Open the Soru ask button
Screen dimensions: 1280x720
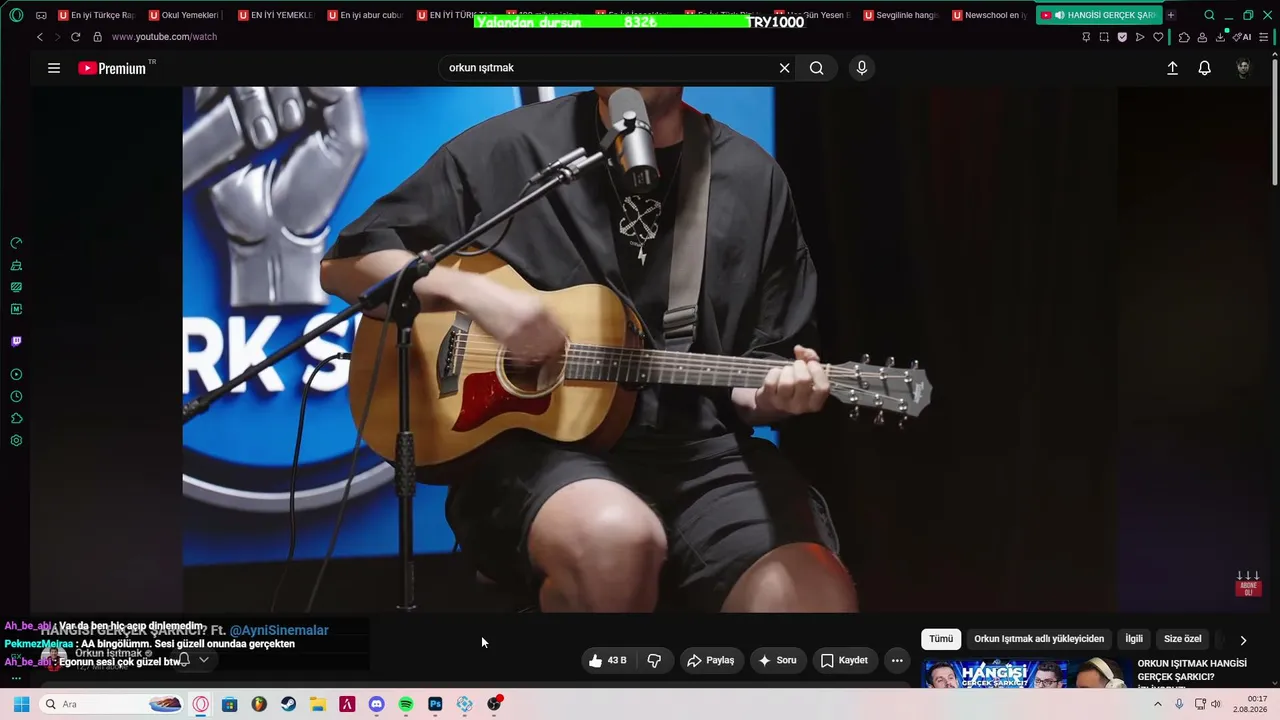click(778, 660)
